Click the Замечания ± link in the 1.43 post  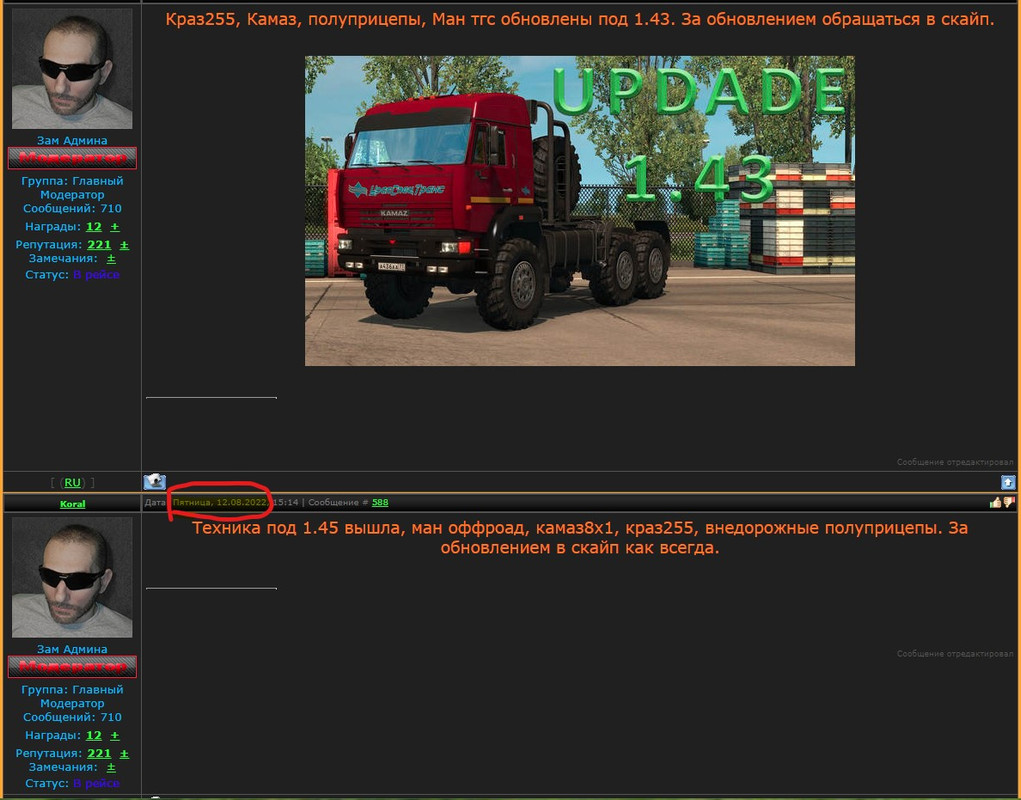tap(111, 258)
